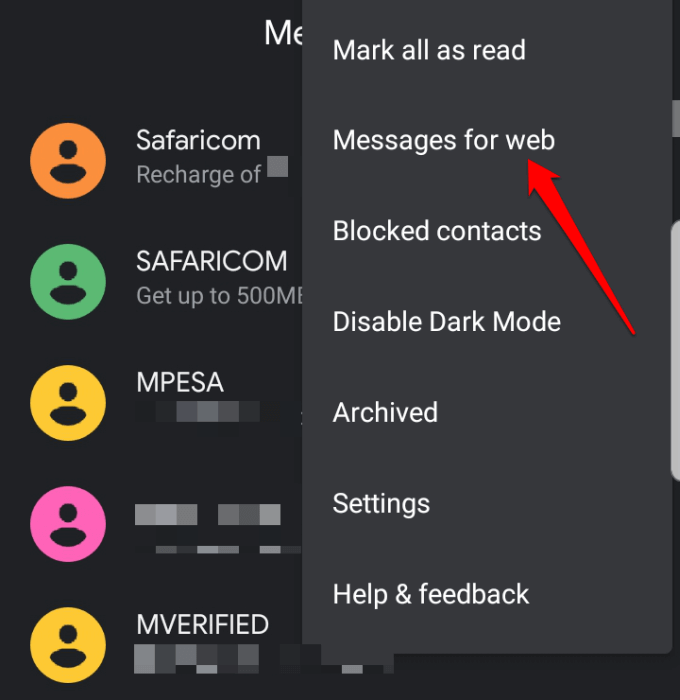Image resolution: width=680 pixels, height=700 pixels.
Task: Open SAFARICOM Get up to 500MB message
Action: [219, 296]
